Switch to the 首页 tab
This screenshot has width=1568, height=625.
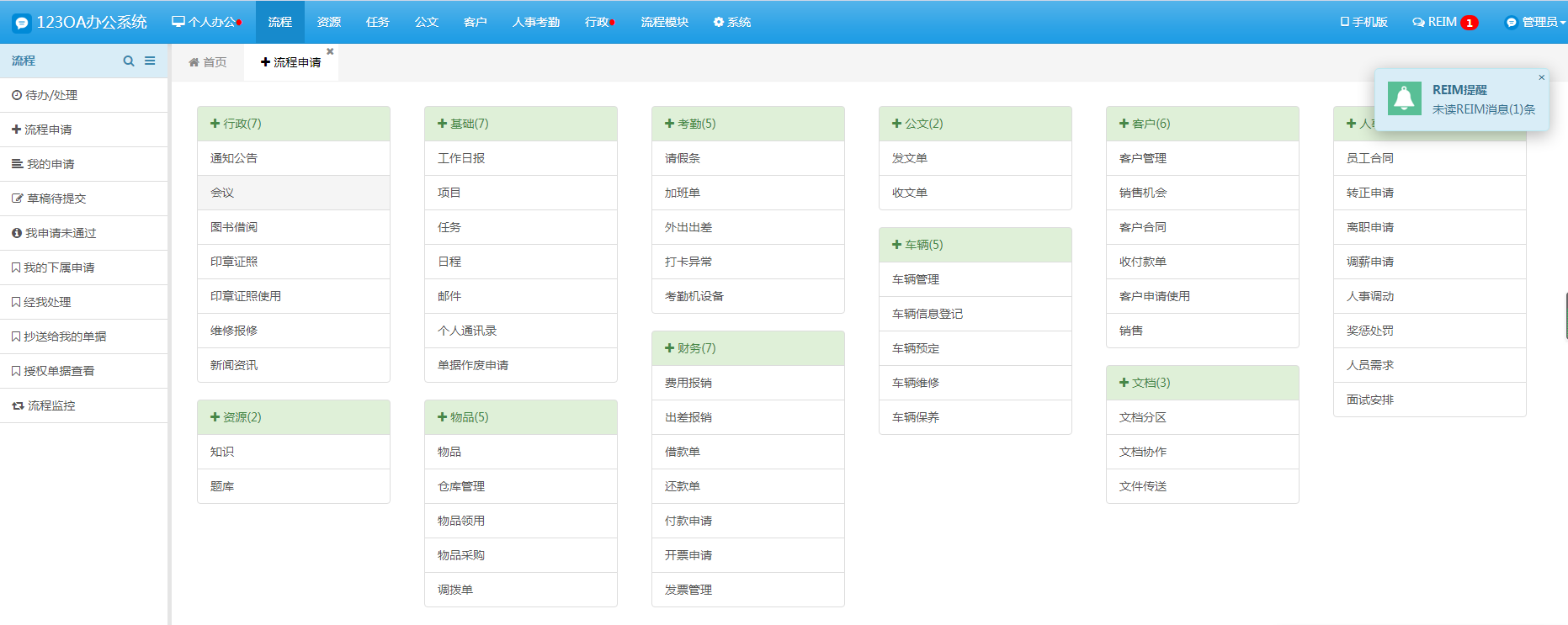pos(208,62)
